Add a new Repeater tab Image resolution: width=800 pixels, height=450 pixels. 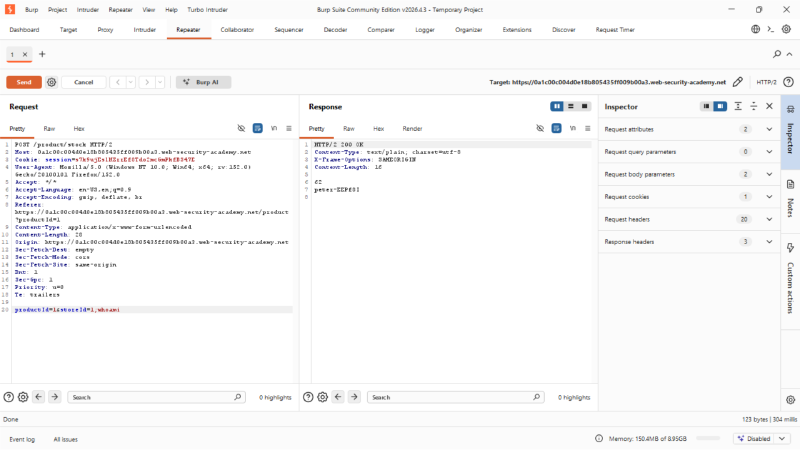(42, 54)
